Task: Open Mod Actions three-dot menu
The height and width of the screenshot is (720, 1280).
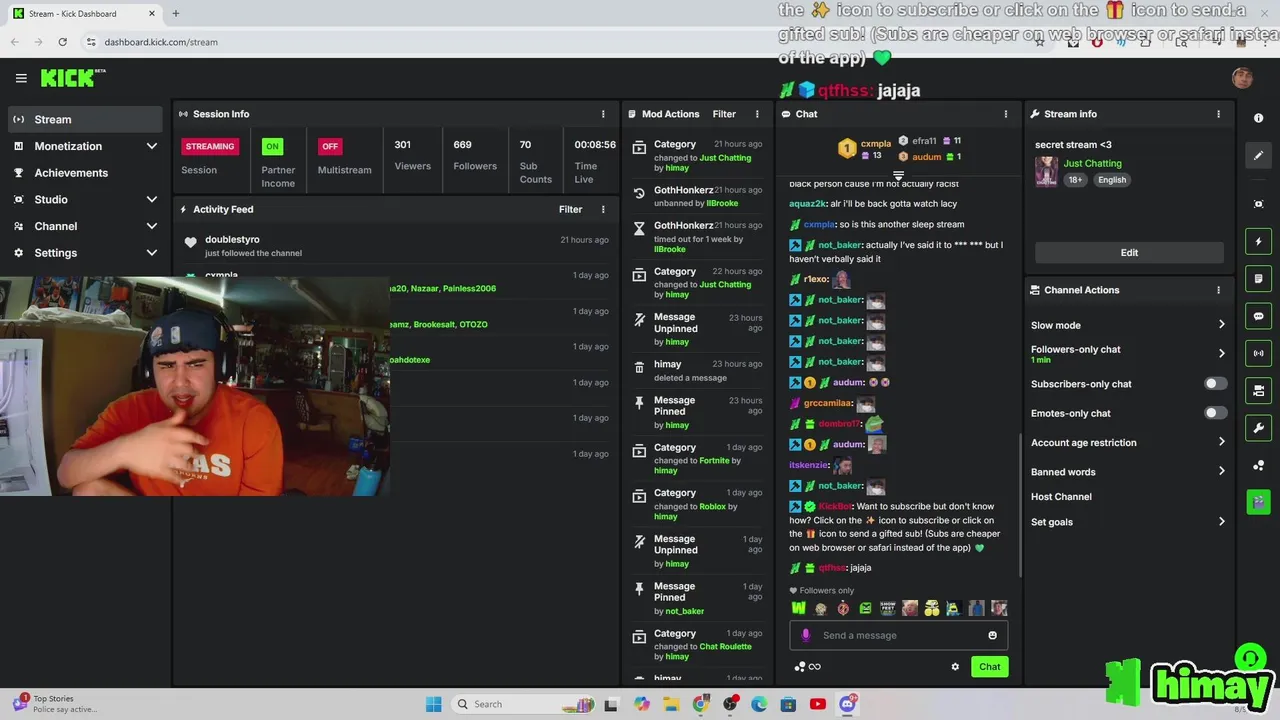Action: tap(757, 114)
